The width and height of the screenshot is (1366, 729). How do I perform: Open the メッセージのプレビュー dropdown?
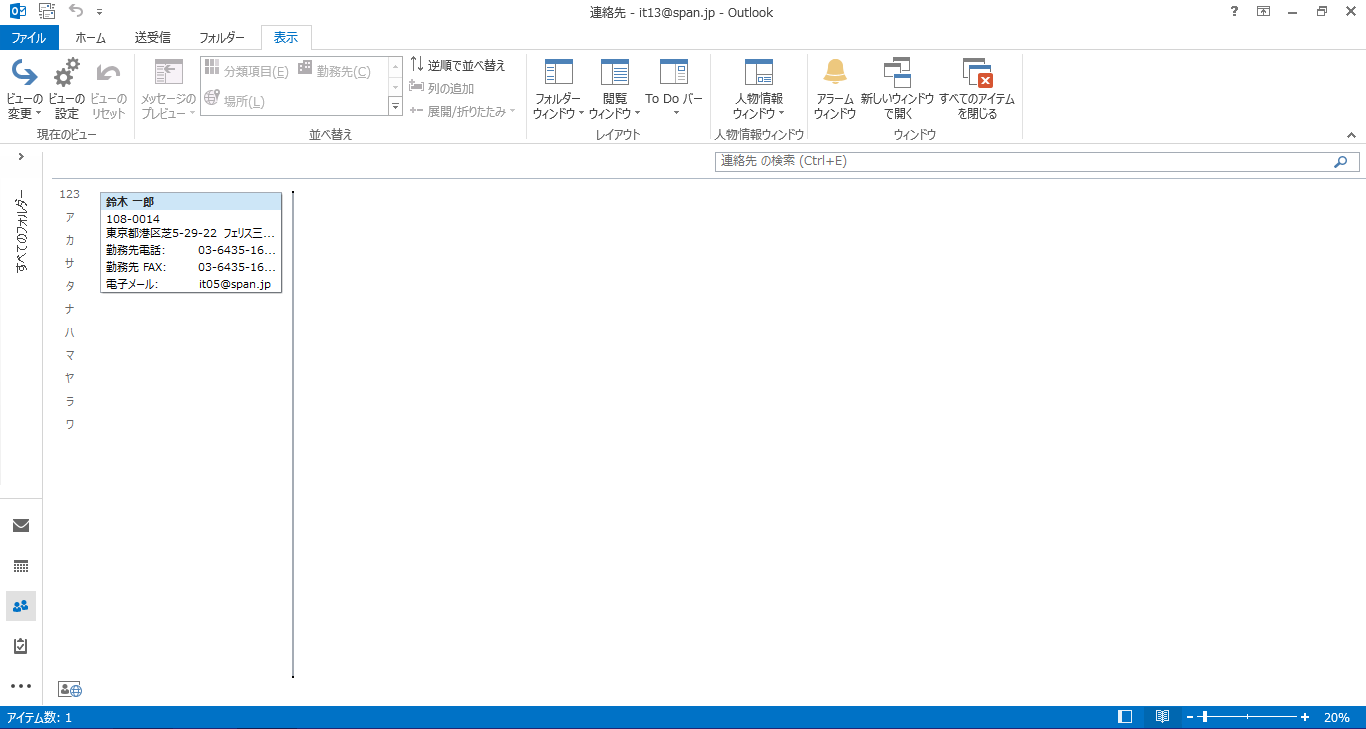coord(168,89)
